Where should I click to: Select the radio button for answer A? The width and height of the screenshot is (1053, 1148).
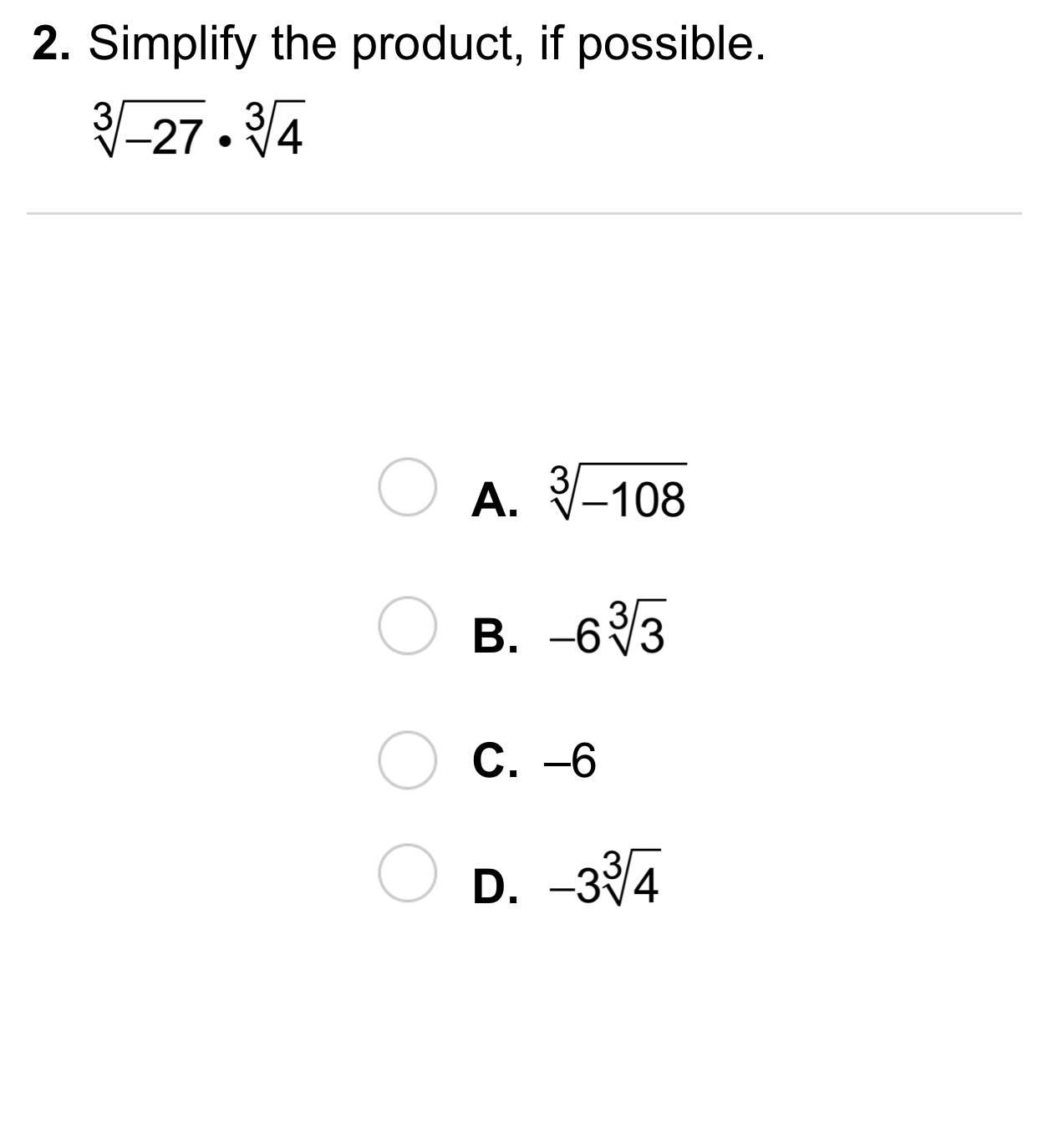coord(406,487)
